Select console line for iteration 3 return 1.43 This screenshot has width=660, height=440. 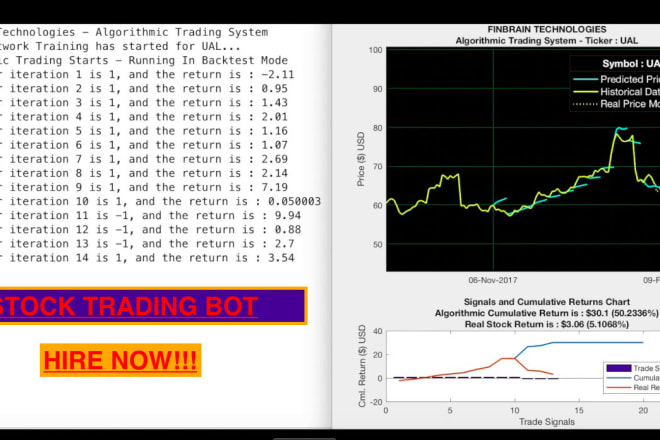click(x=144, y=103)
